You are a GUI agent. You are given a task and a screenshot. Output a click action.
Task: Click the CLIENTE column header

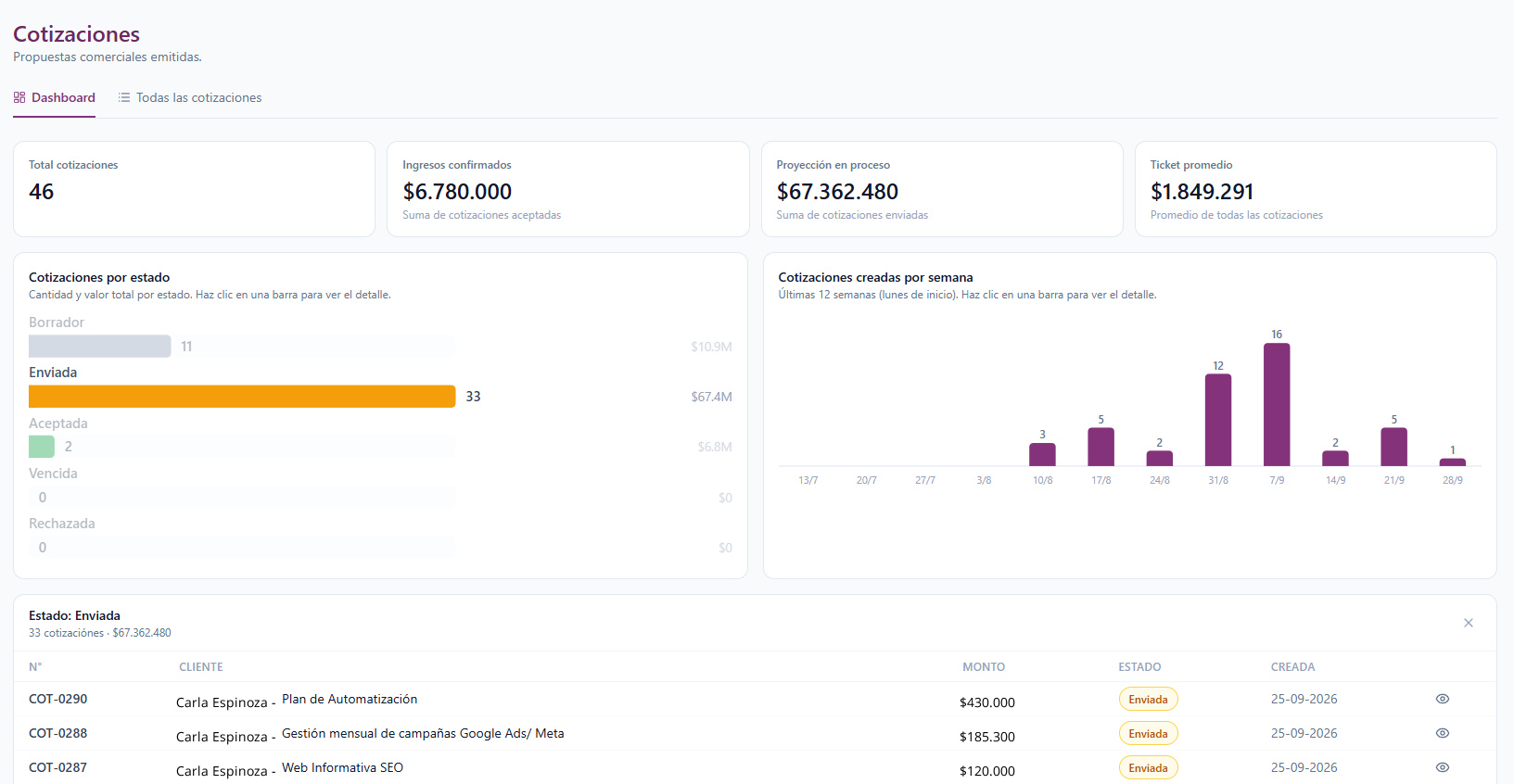coord(201,667)
